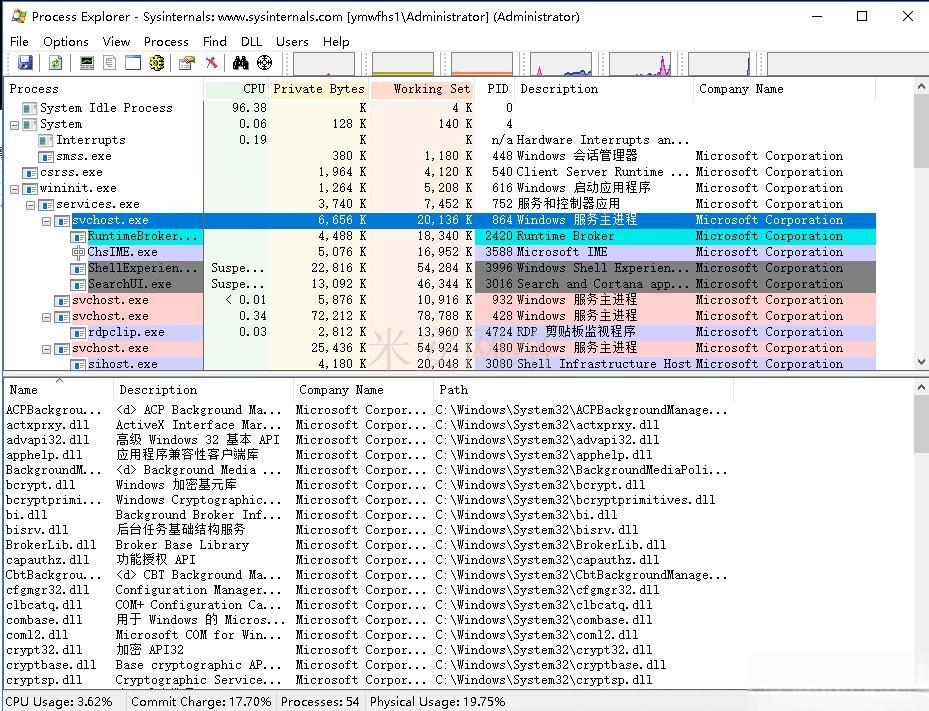
Task: Open the Options menu
Action: [x=65, y=41]
